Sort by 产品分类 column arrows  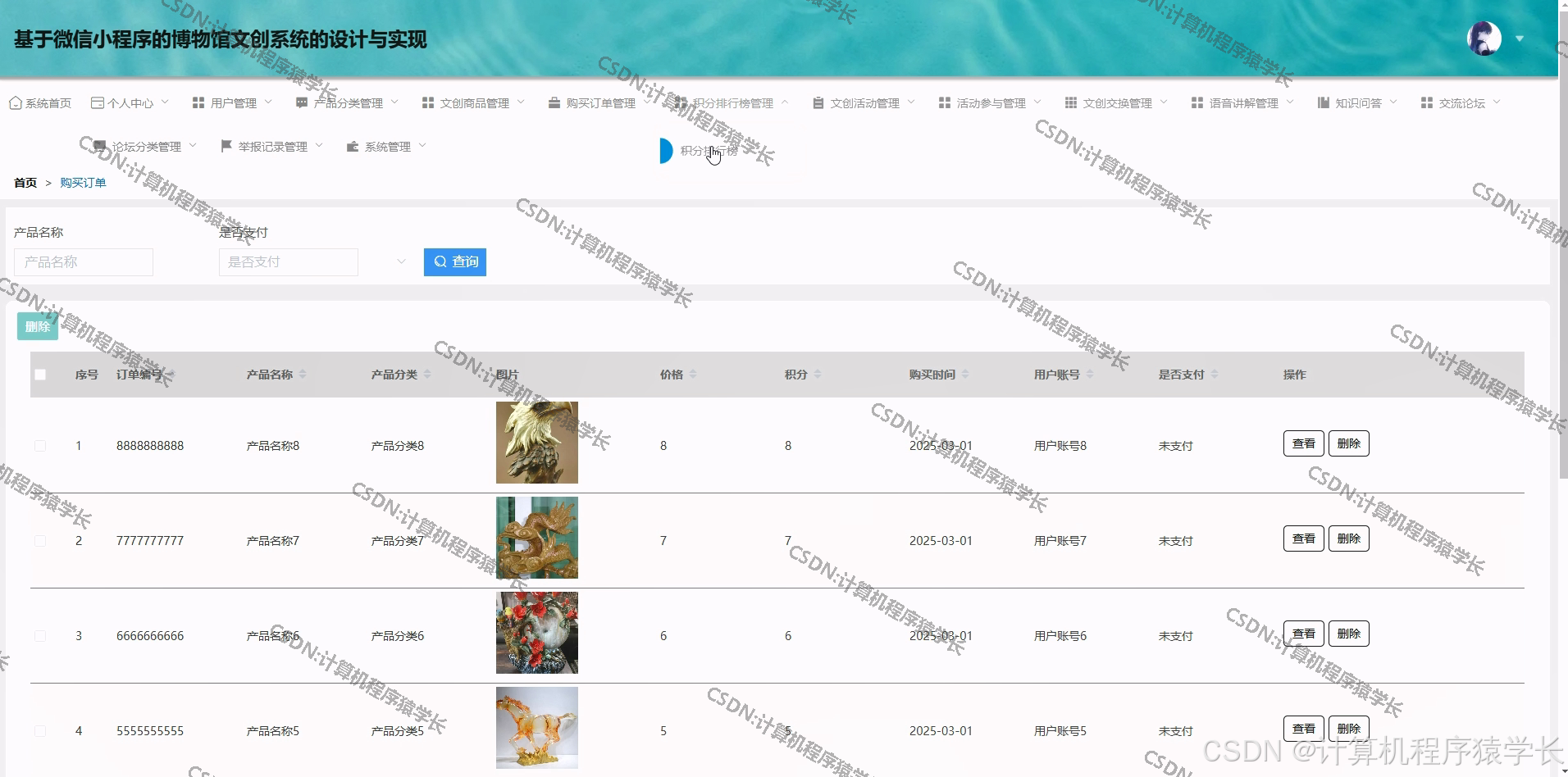point(427,375)
